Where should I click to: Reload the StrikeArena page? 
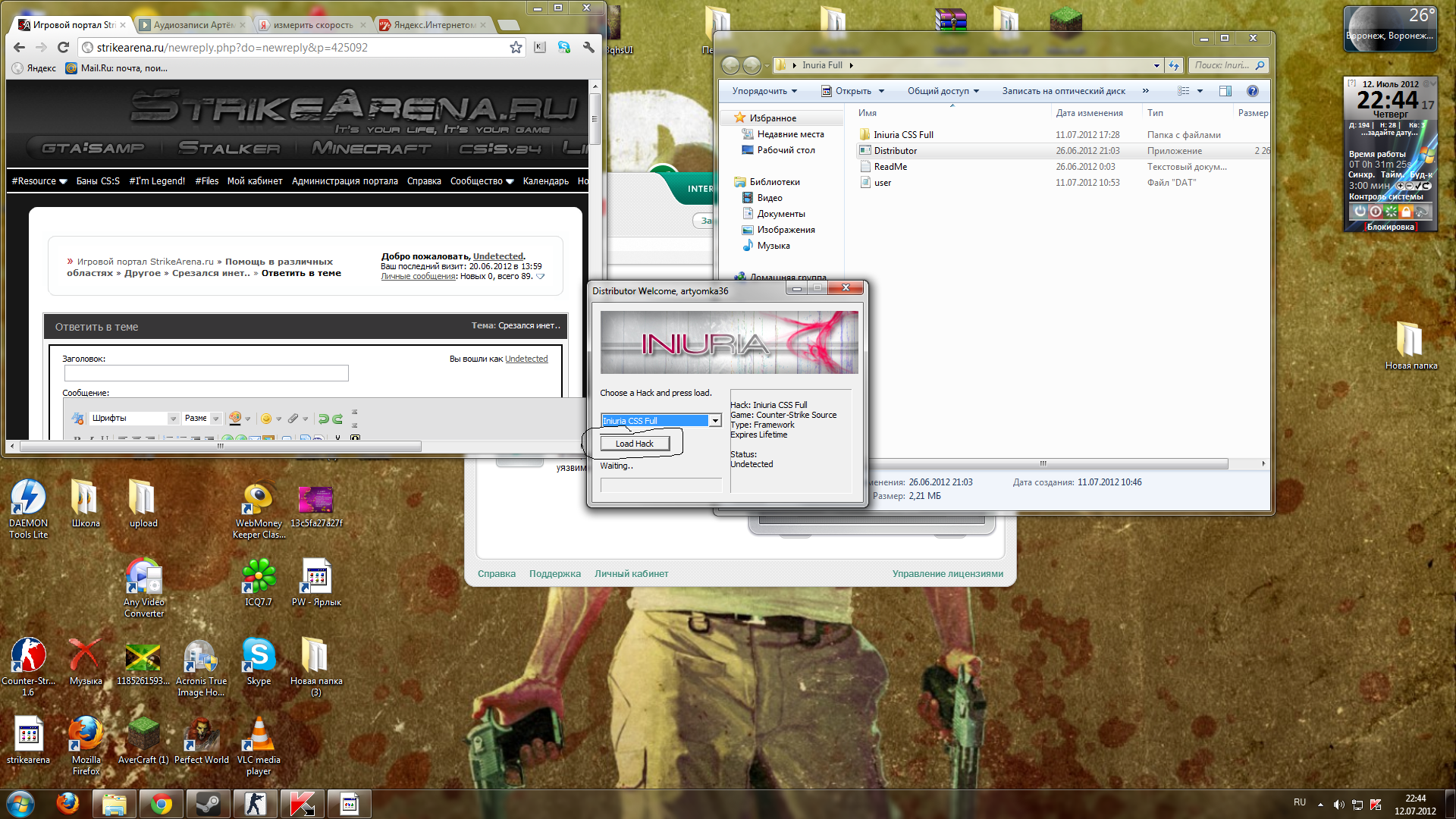pyautogui.click(x=64, y=48)
